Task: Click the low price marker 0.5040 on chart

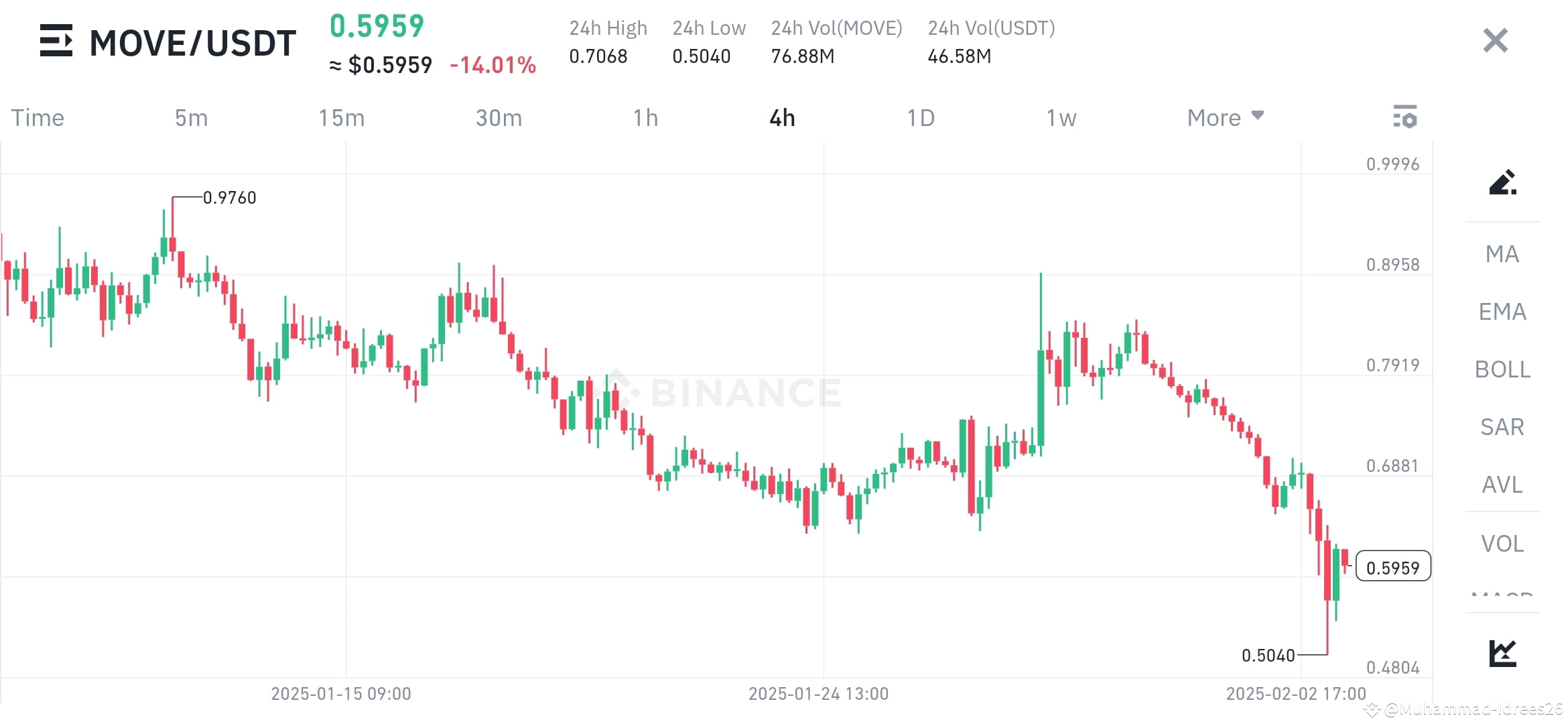Action: click(1268, 656)
